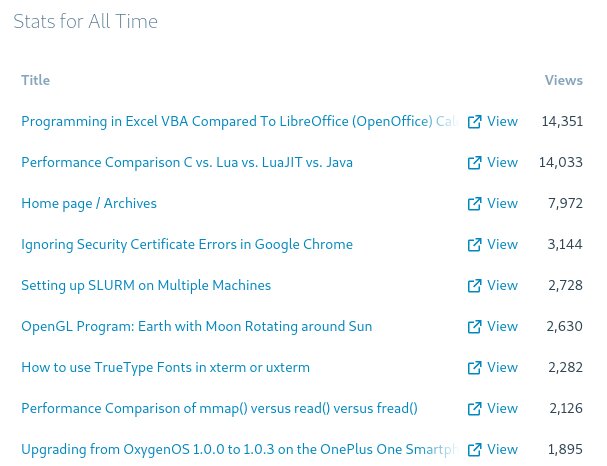Open 'Performance Comparison C vs. Lua' title link
The width and height of the screenshot is (607, 466).
point(186,163)
